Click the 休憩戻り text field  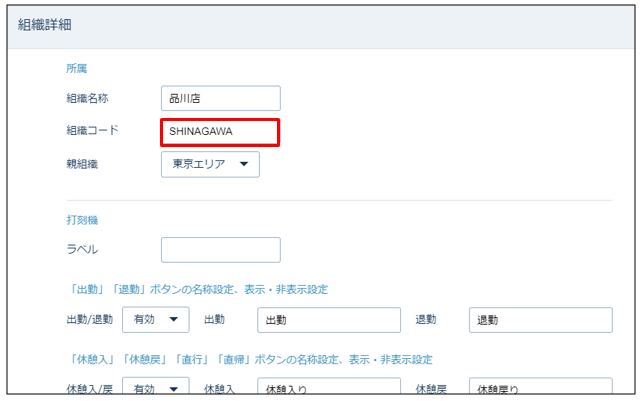point(540,388)
